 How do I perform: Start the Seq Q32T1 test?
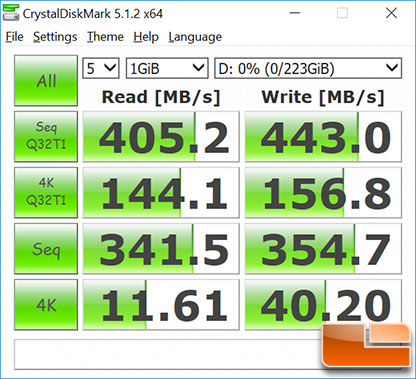[x=46, y=137]
